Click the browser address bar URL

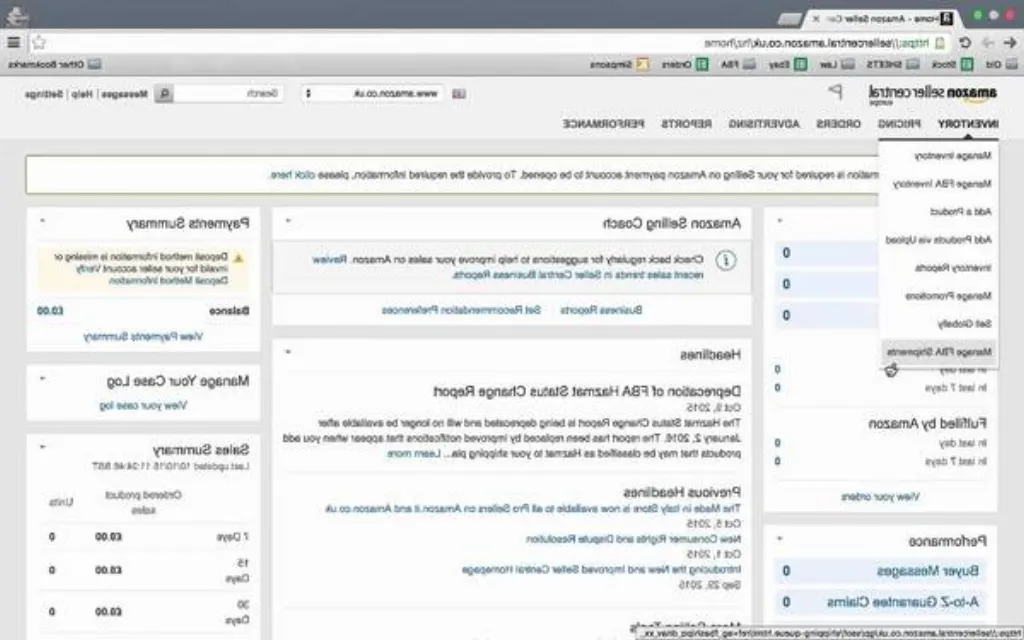[816, 43]
